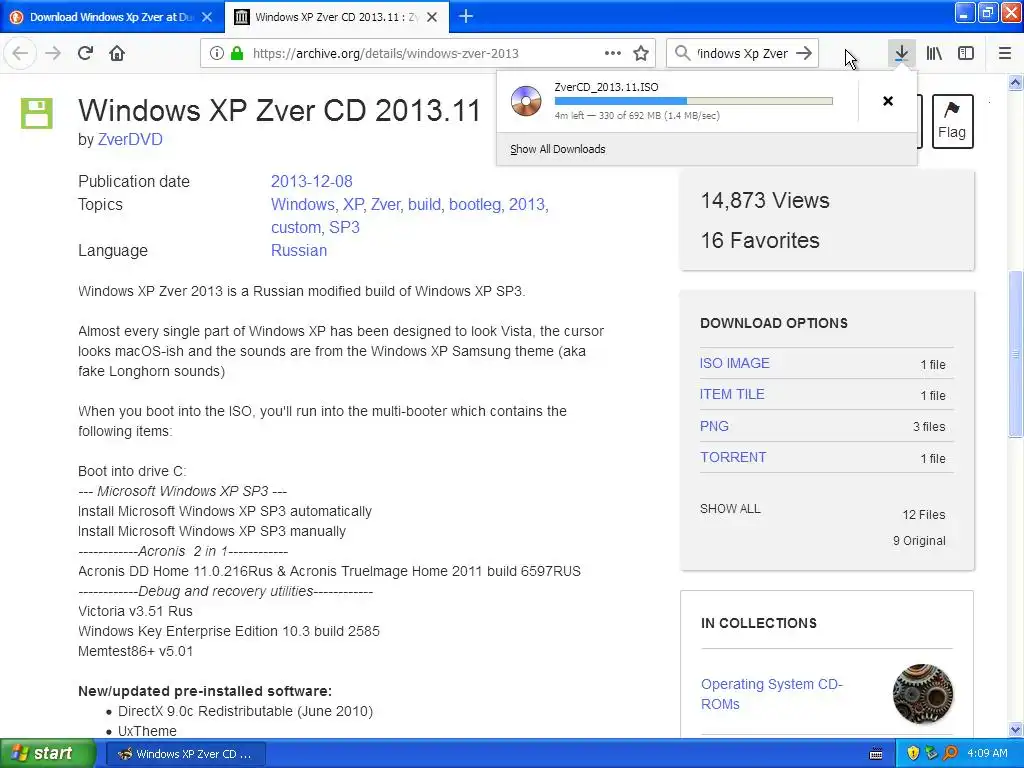The height and width of the screenshot is (768, 1024).
Task: Reload the current page
Action: (85, 53)
